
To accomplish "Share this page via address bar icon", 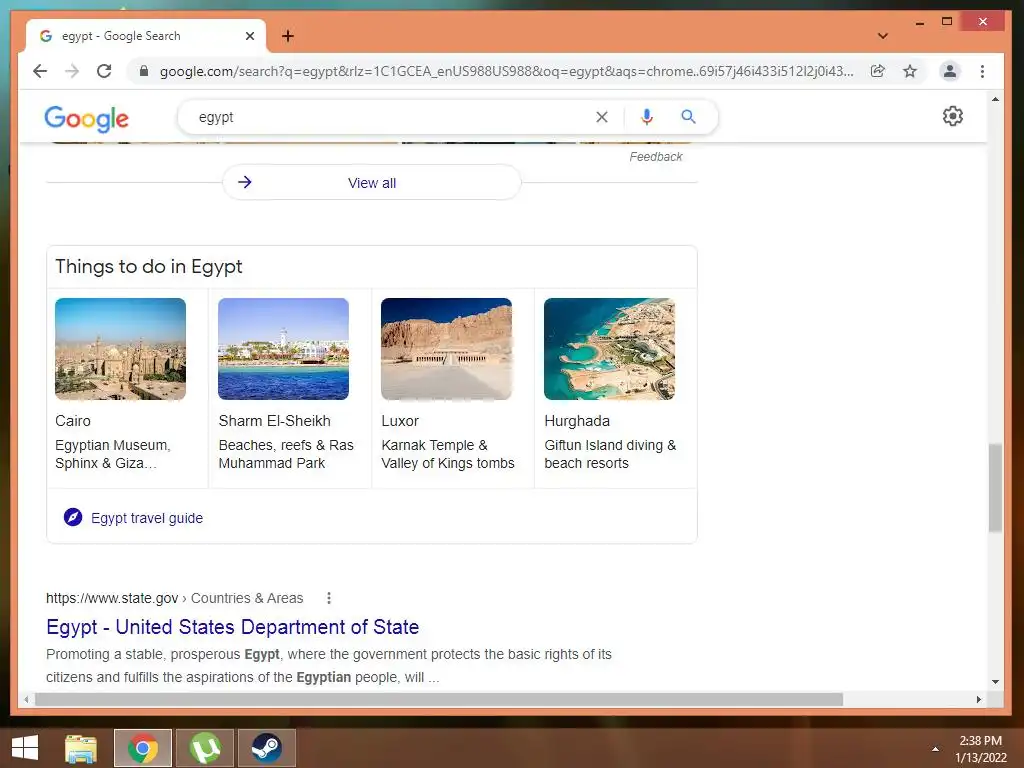I will tap(878, 71).
